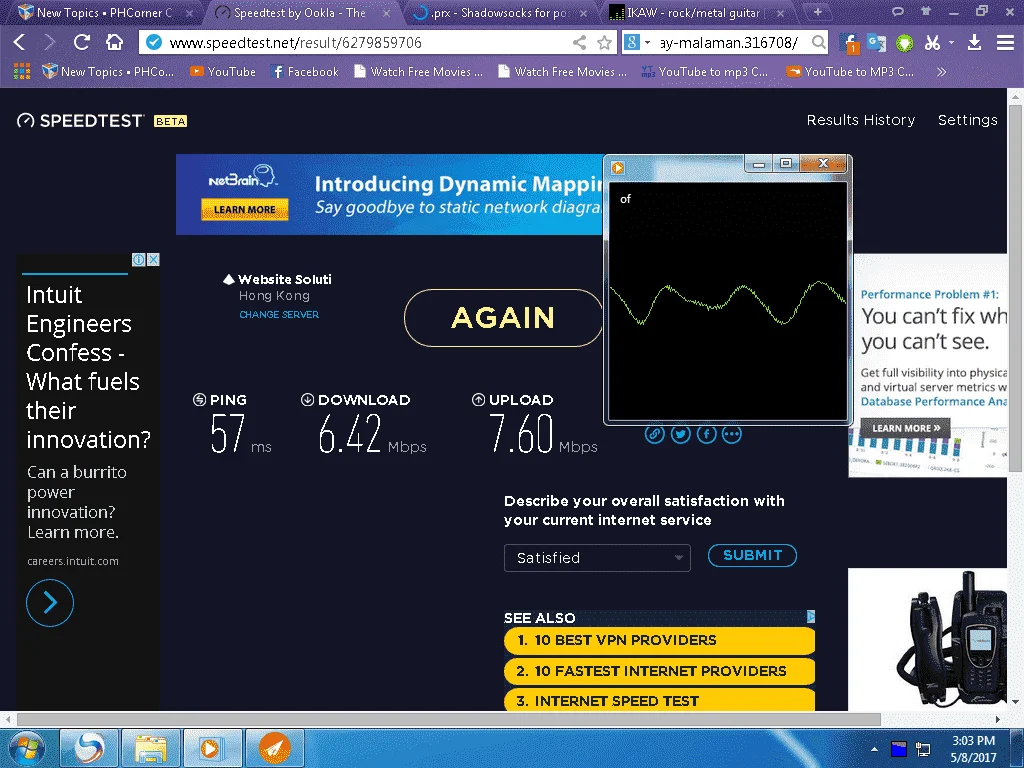
Task: Switch to Speedtest by Ookla tab
Action: tap(302, 12)
